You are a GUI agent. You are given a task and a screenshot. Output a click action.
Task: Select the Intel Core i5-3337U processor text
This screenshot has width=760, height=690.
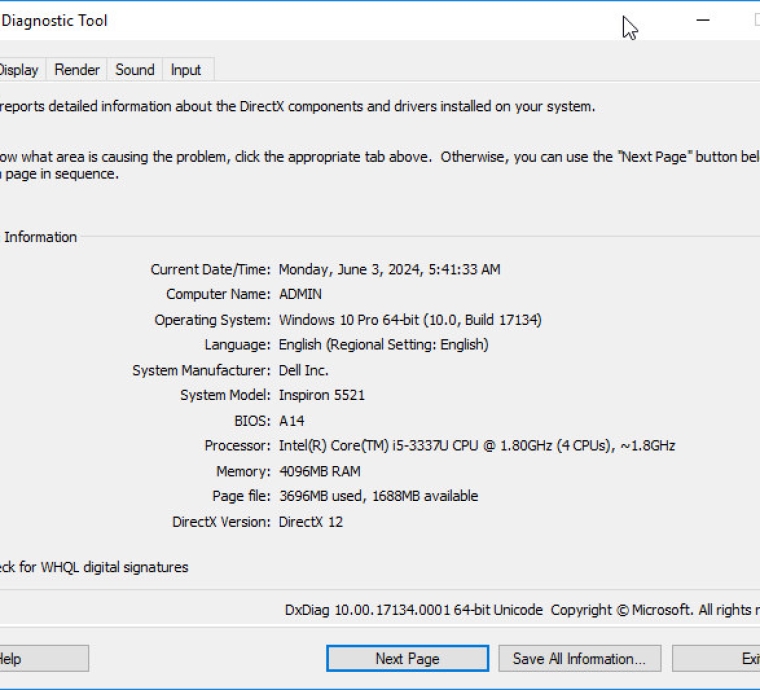[477, 445]
